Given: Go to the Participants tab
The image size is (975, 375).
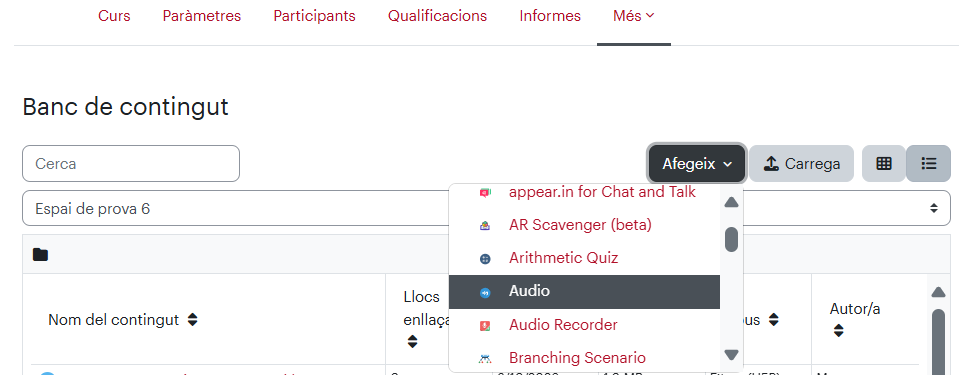Looking at the screenshot, I should (315, 16).
